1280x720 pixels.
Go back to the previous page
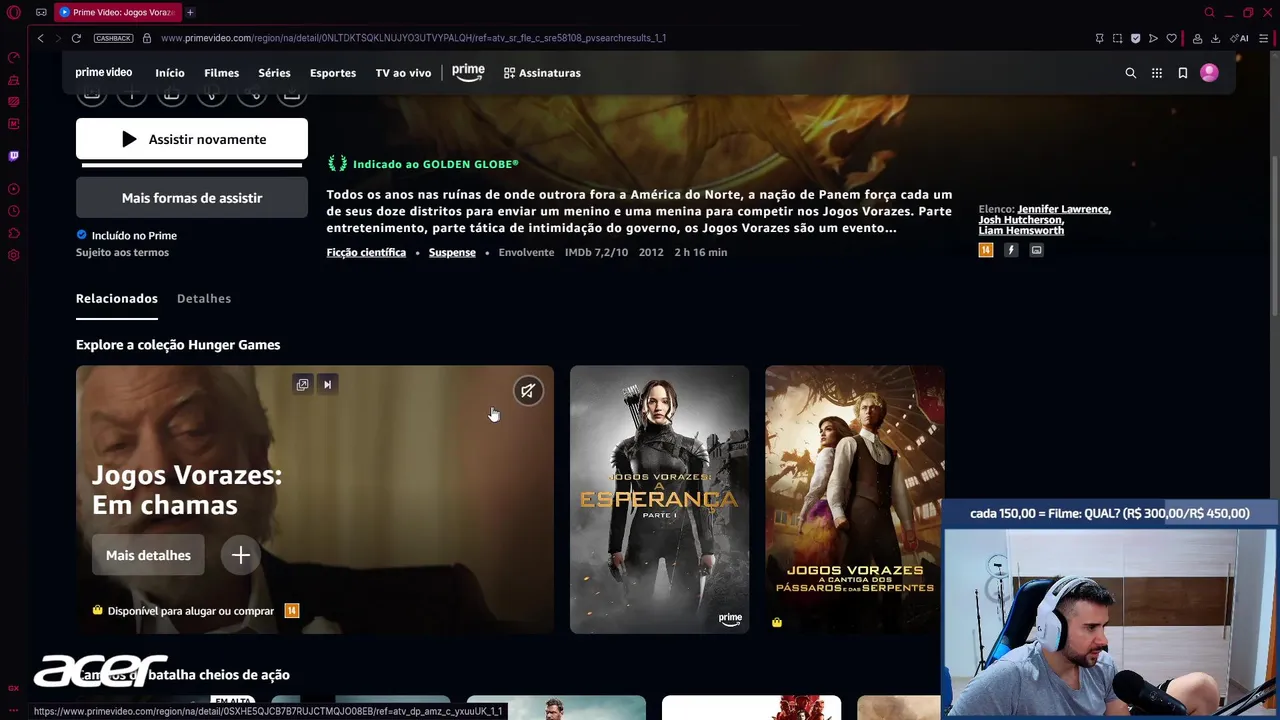pyautogui.click(x=40, y=38)
